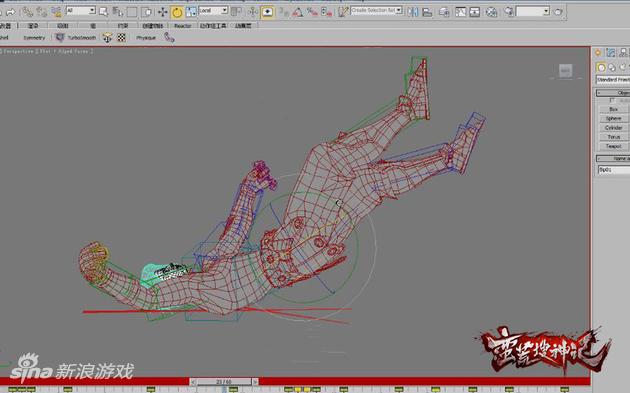Open the Material Editor icon
The image size is (630, 393).
click(491, 12)
